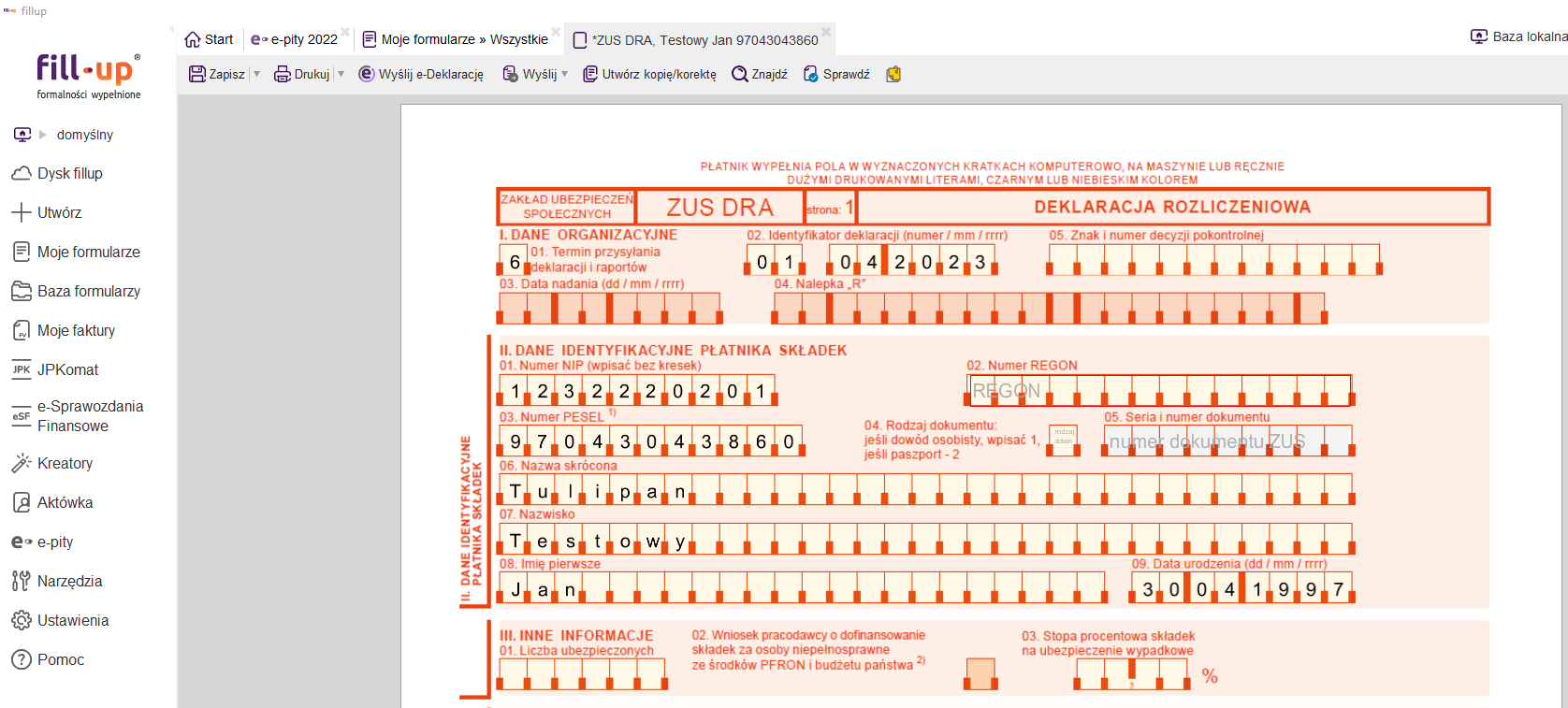Screen dimensions: 1568x708
Task: Click the Numer REGON input field
Action: (1160, 390)
